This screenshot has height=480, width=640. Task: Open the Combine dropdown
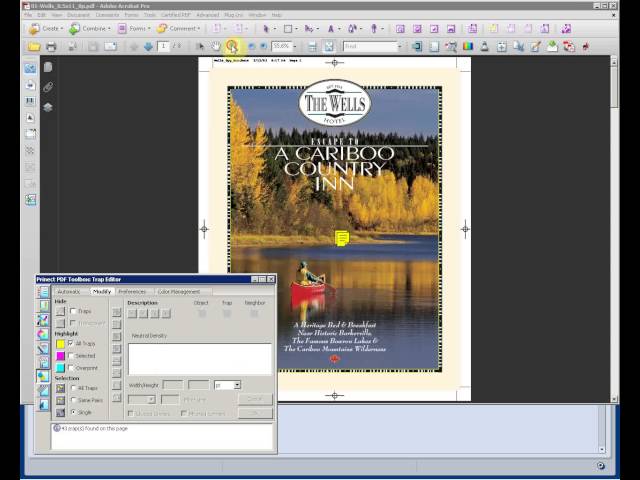point(89,29)
